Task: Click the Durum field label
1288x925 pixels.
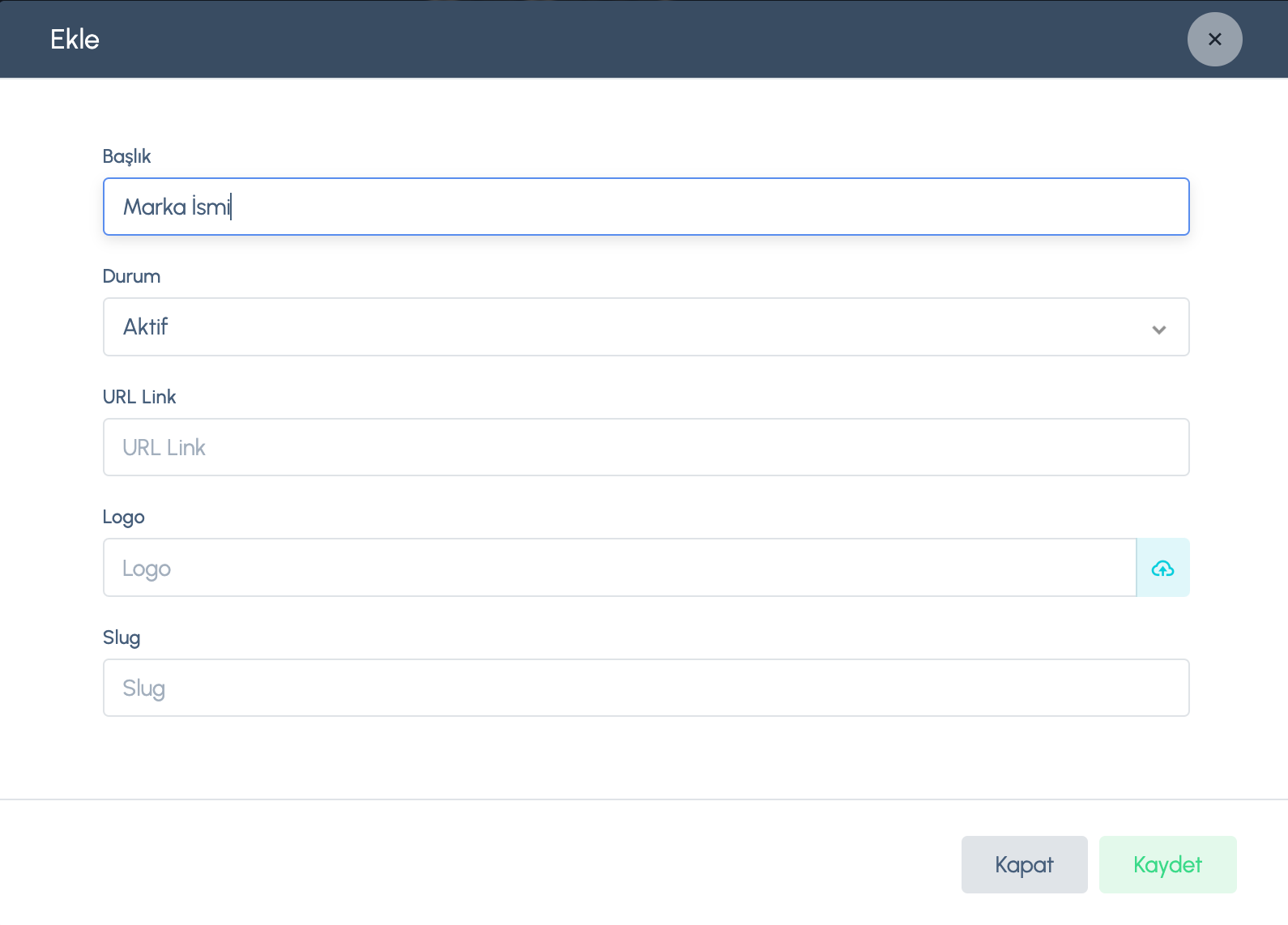Action: coord(131,276)
